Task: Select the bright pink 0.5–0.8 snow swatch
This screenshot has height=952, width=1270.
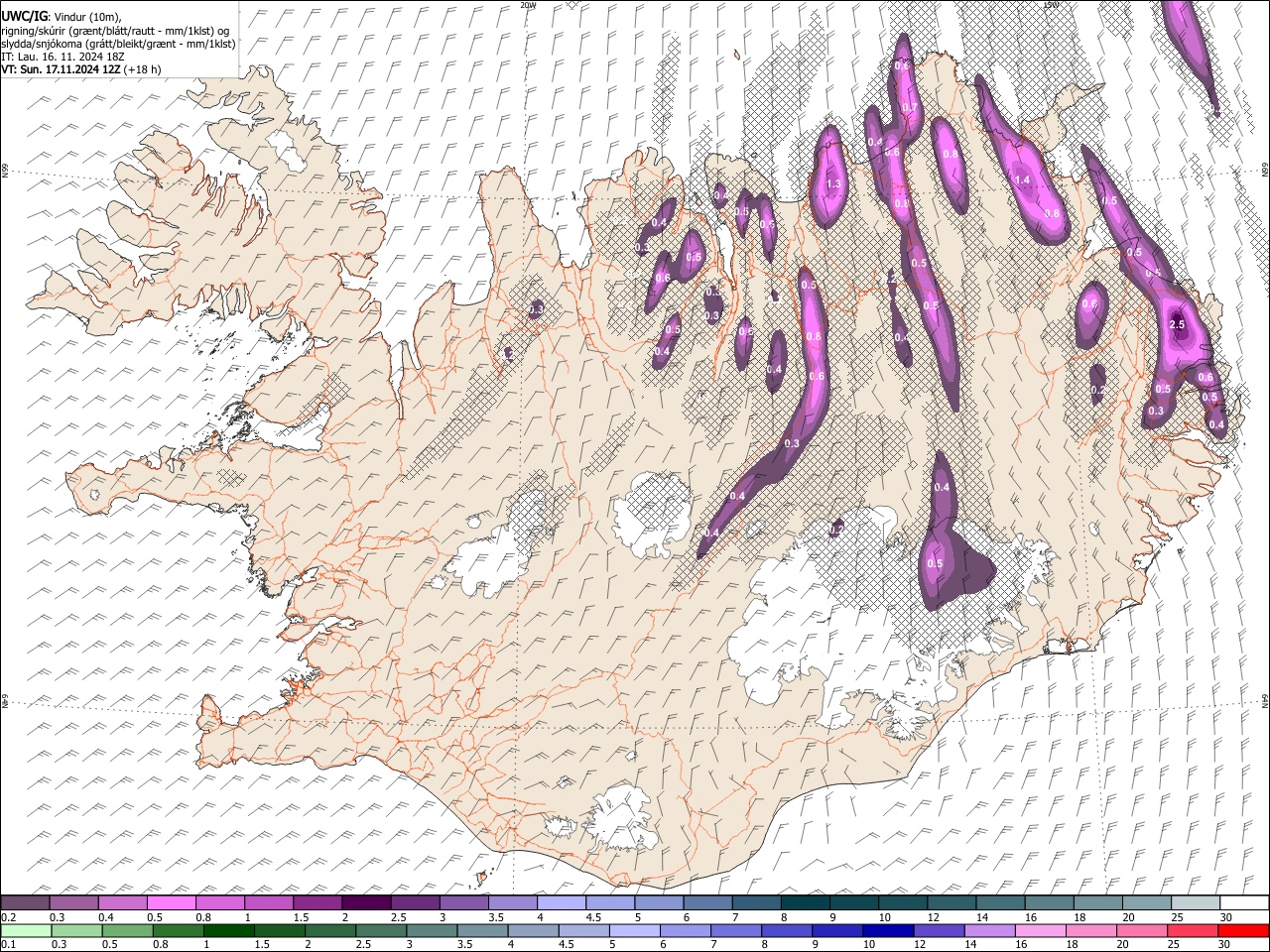Action: click(172, 902)
